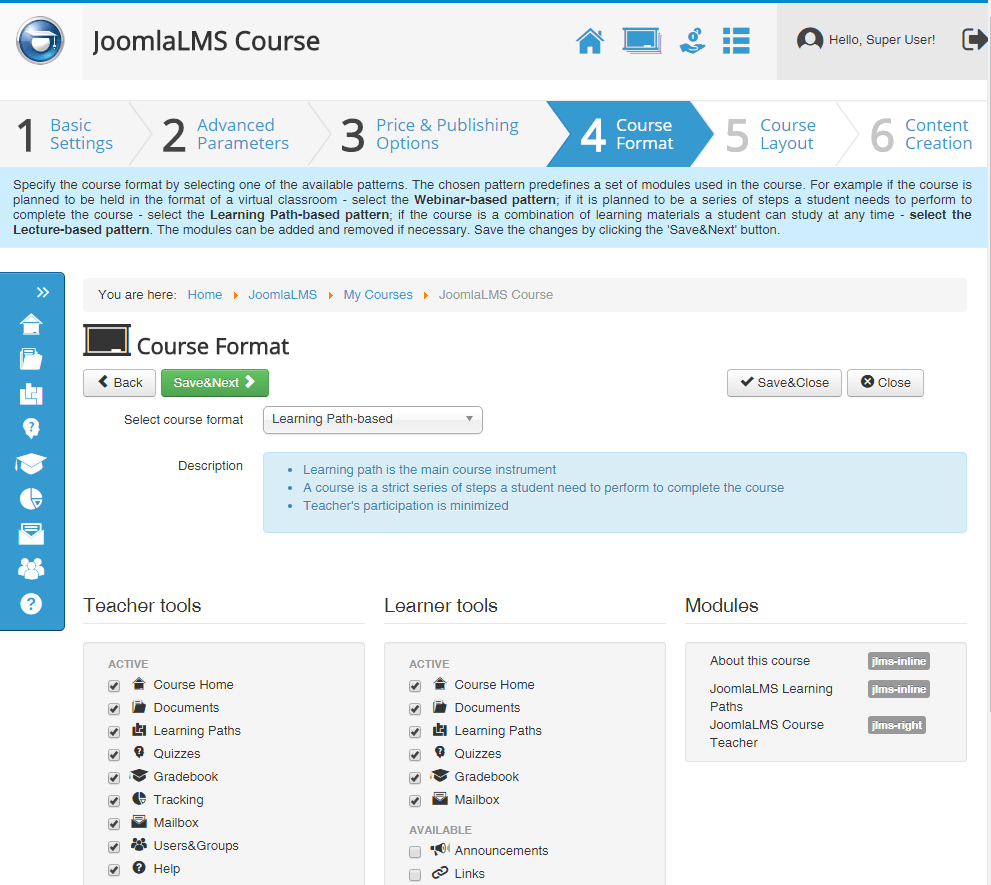
Task: Open the Select course format dropdown
Action: (372, 419)
